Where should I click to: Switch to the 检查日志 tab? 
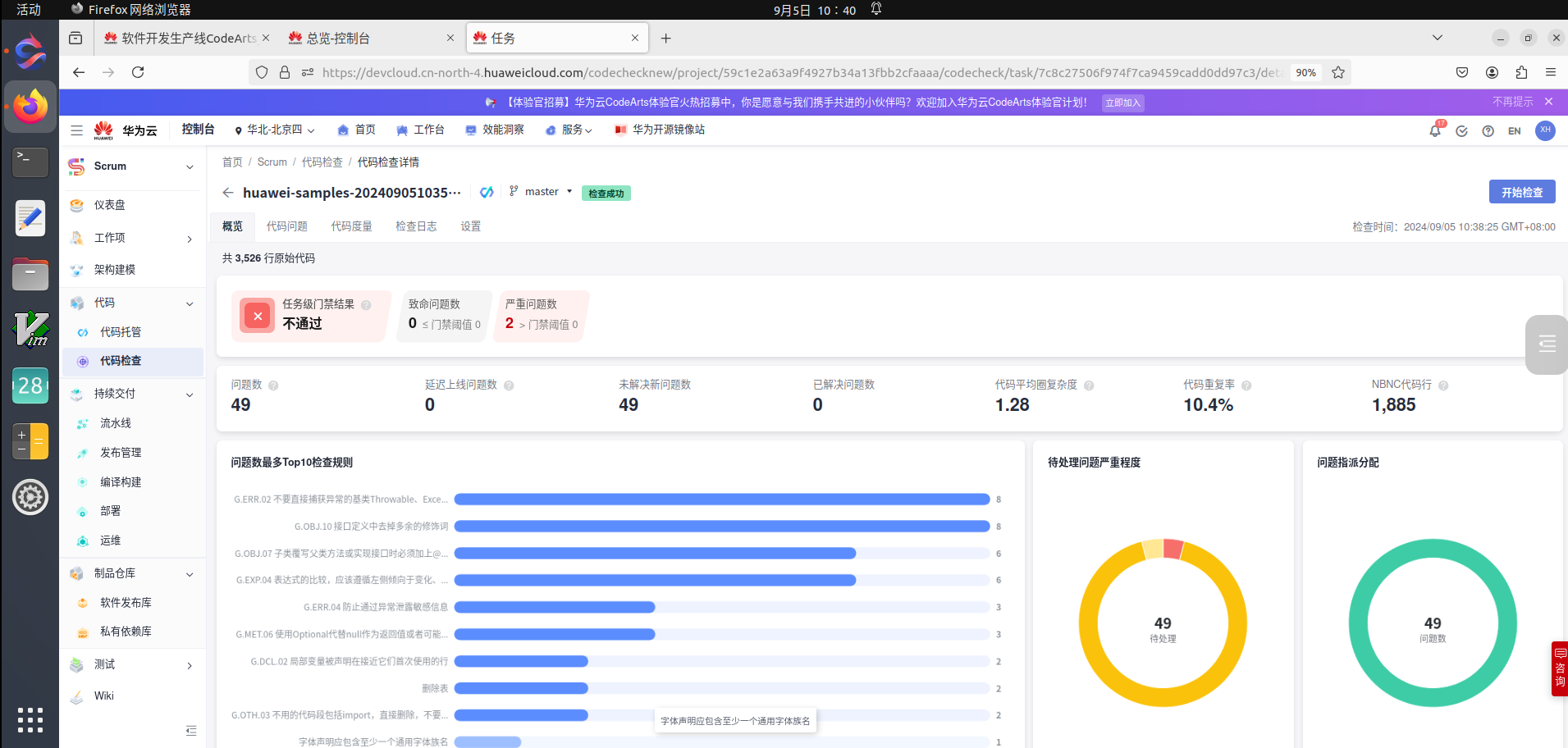point(416,226)
